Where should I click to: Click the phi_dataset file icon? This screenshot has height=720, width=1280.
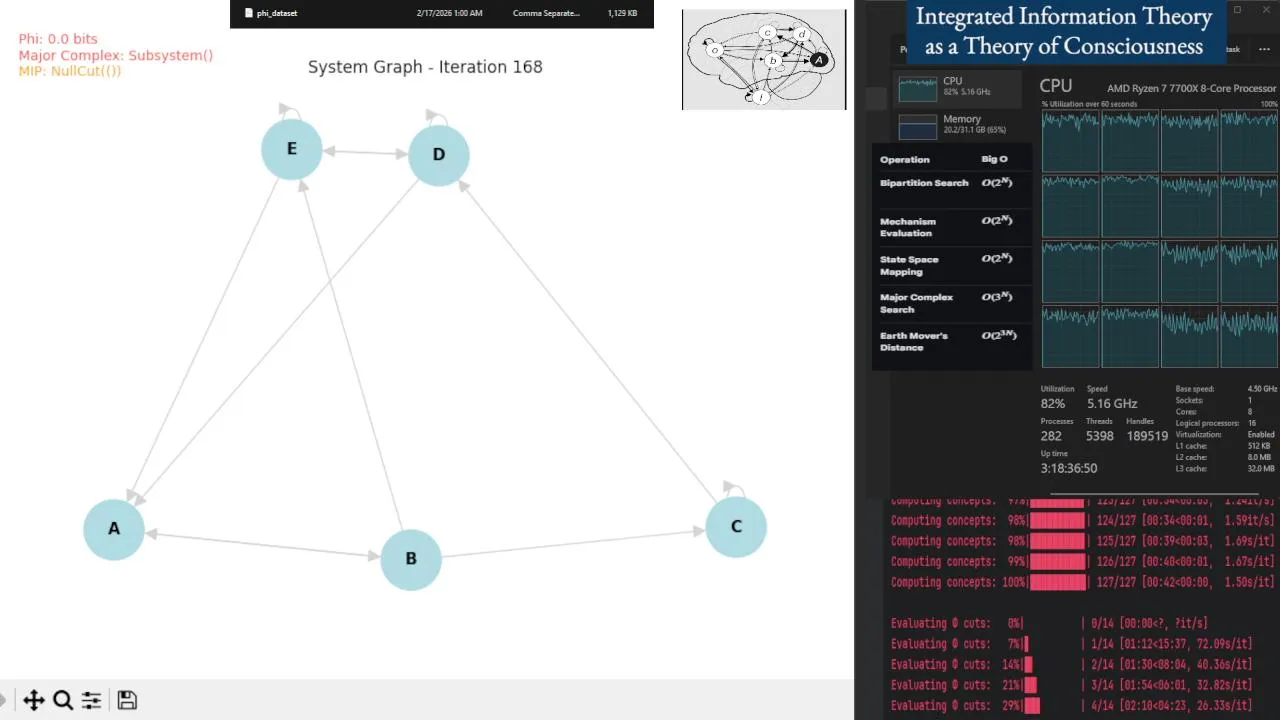point(249,13)
